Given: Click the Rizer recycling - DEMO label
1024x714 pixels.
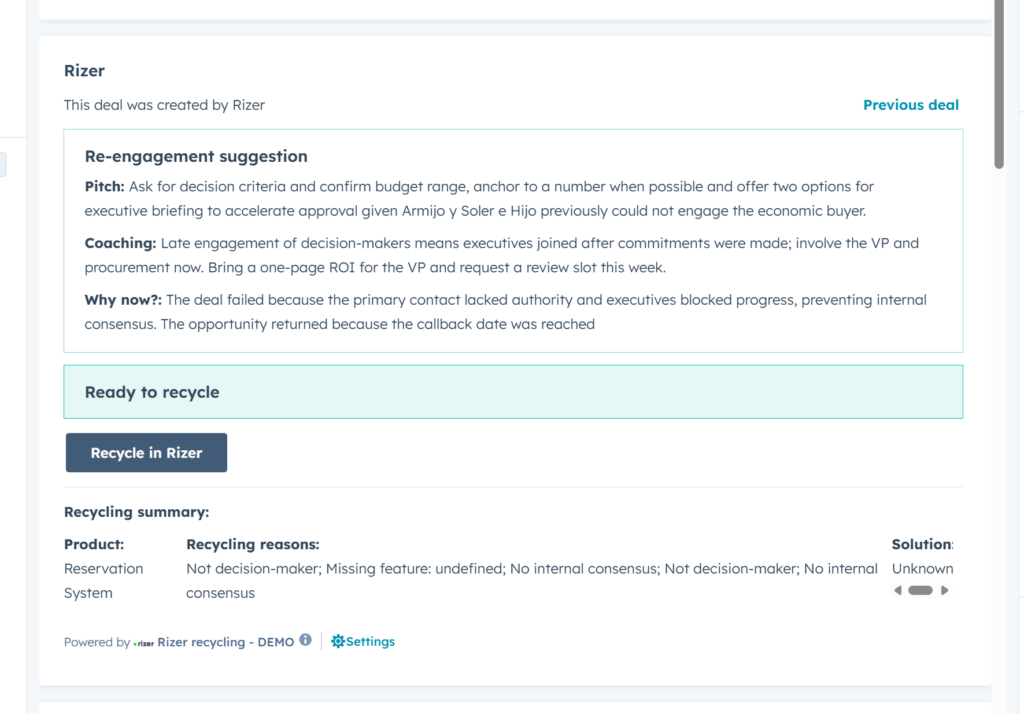Looking at the screenshot, I should click(225, 642).
